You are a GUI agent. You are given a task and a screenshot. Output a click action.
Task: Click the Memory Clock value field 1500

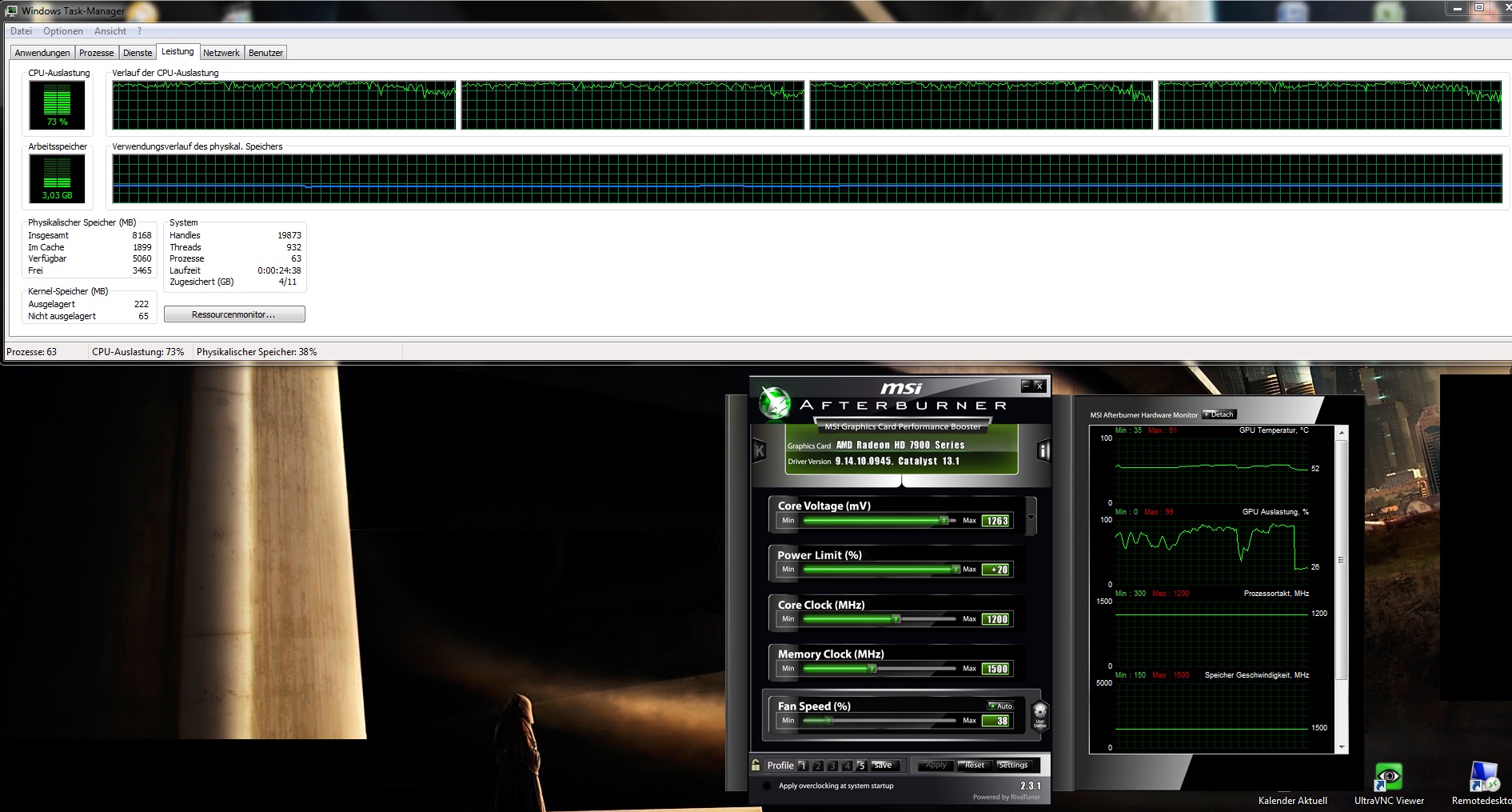(996, 669)
